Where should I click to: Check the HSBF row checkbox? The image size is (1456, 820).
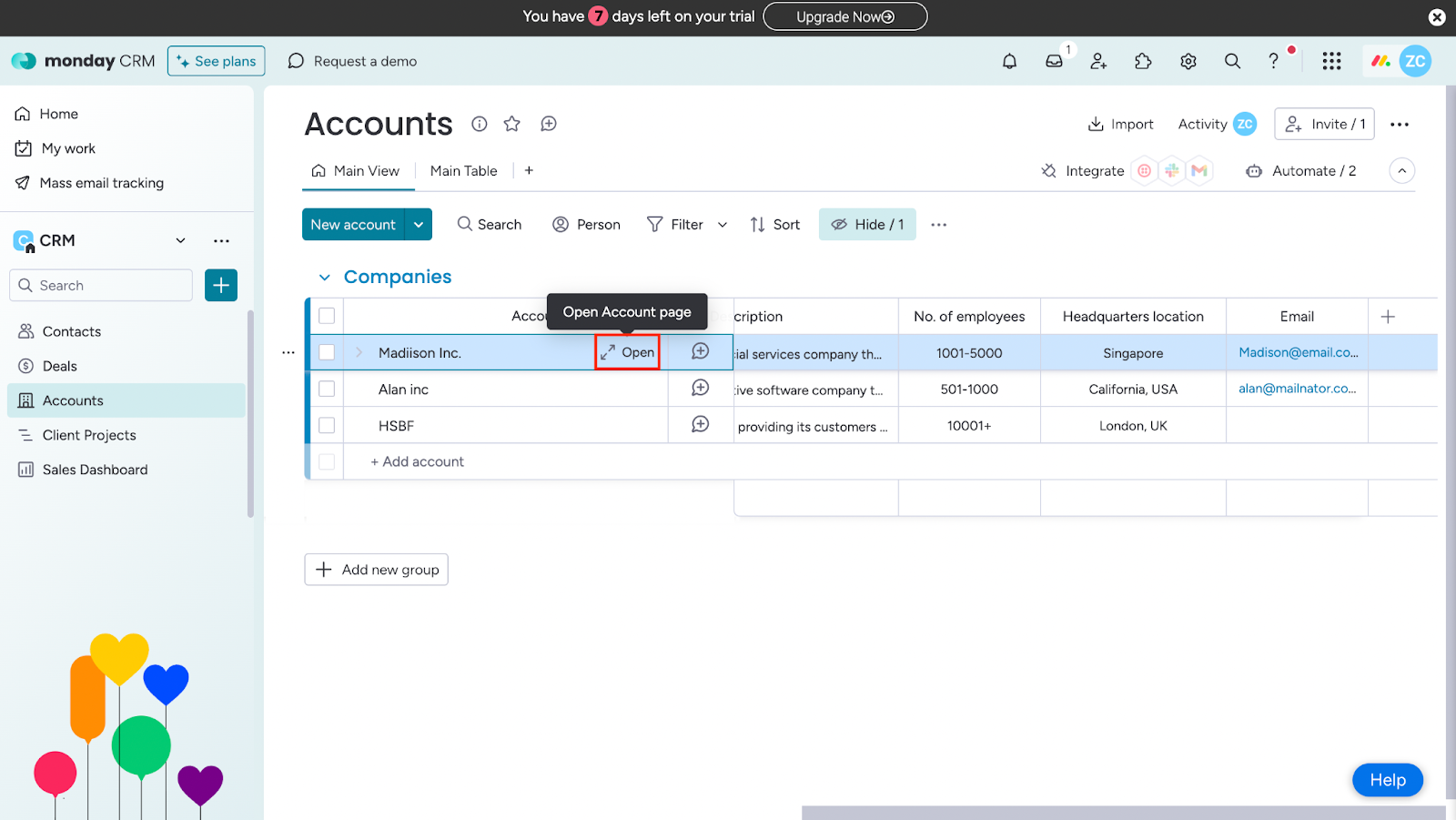click(x=327, y=425)
